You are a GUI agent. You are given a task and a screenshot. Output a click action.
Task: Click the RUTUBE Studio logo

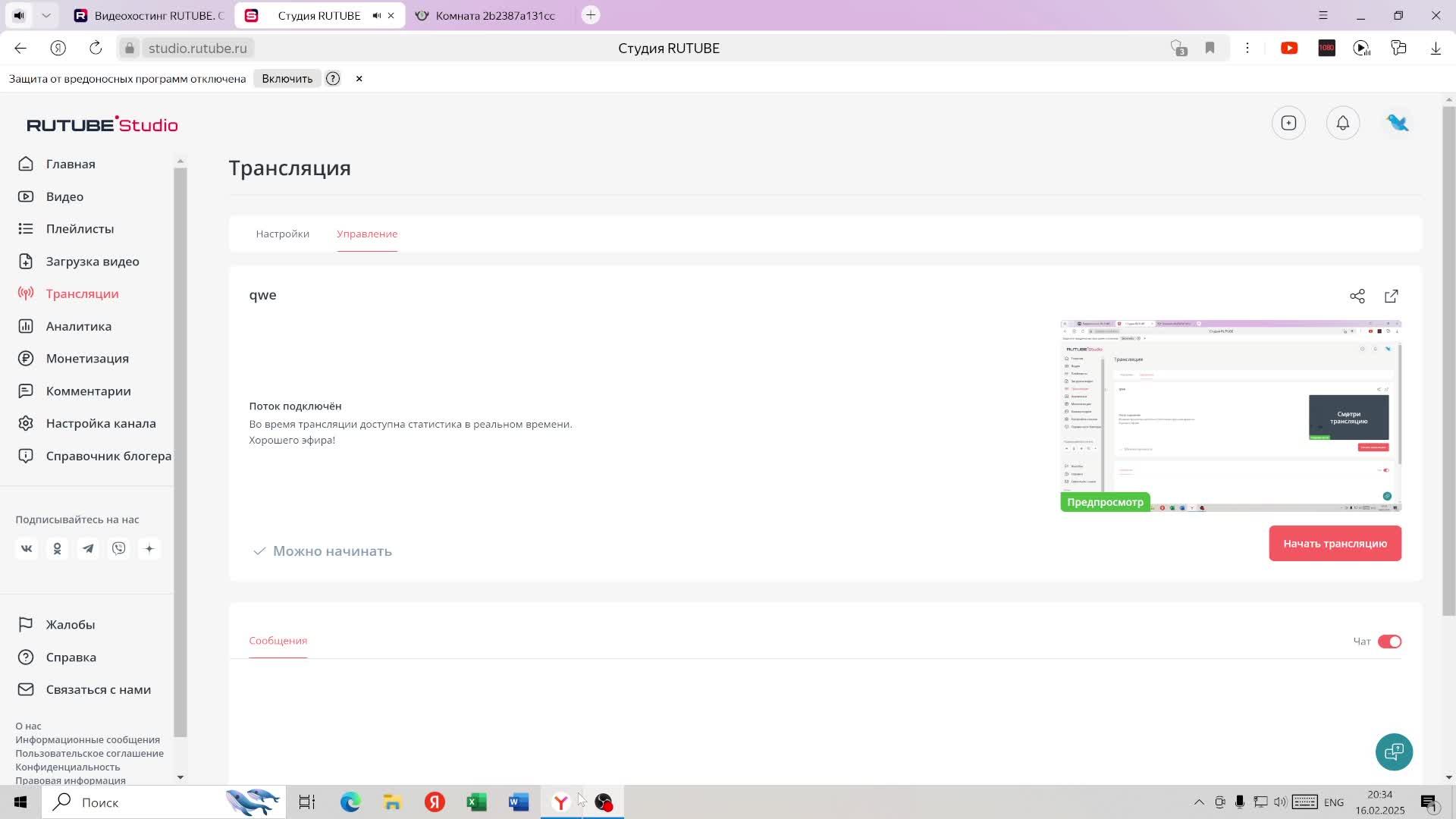[102, 124]
